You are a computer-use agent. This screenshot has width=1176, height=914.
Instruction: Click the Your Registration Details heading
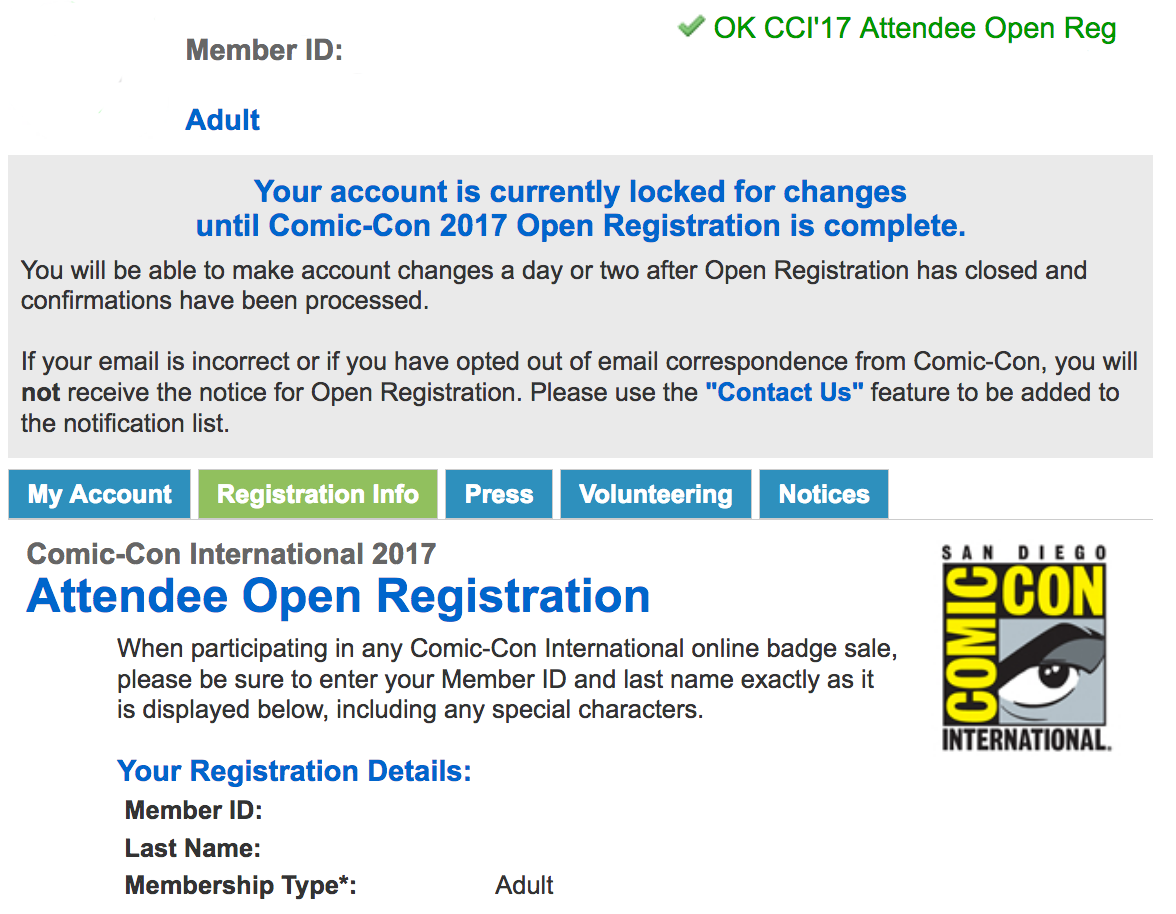(294, 771)
